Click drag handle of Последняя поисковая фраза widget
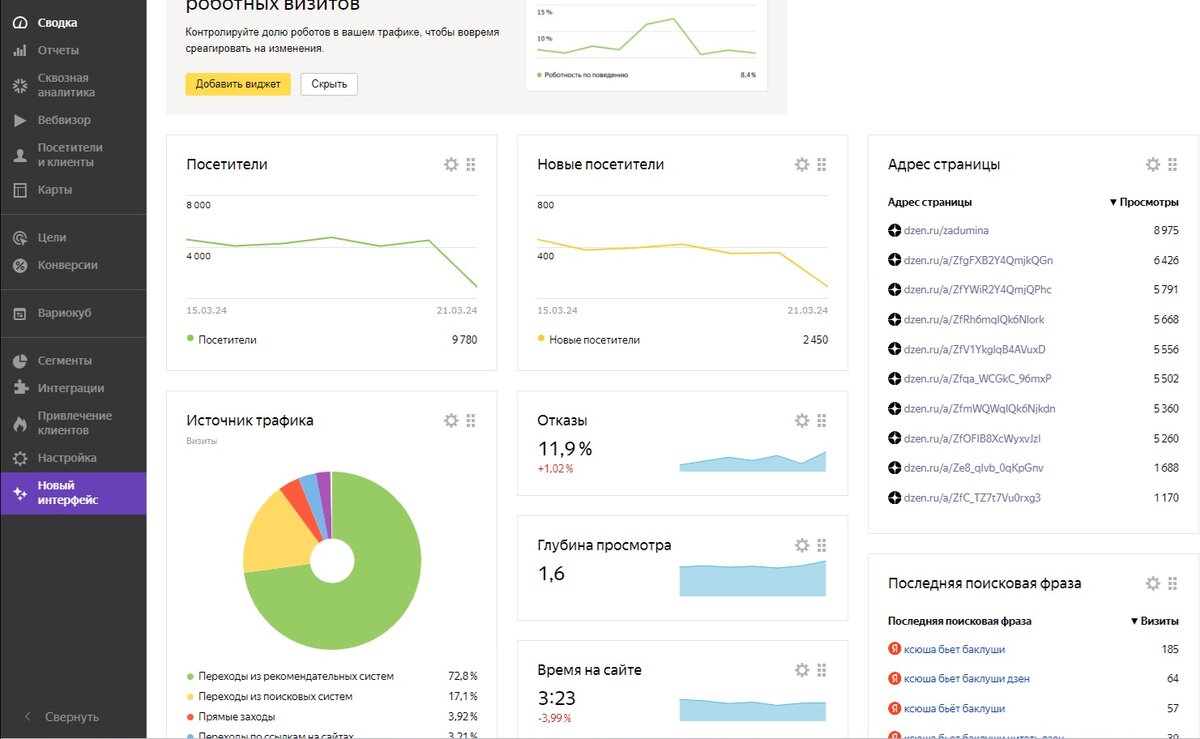The width and height of the screenshot is (1200, 739). [1173, 583]
